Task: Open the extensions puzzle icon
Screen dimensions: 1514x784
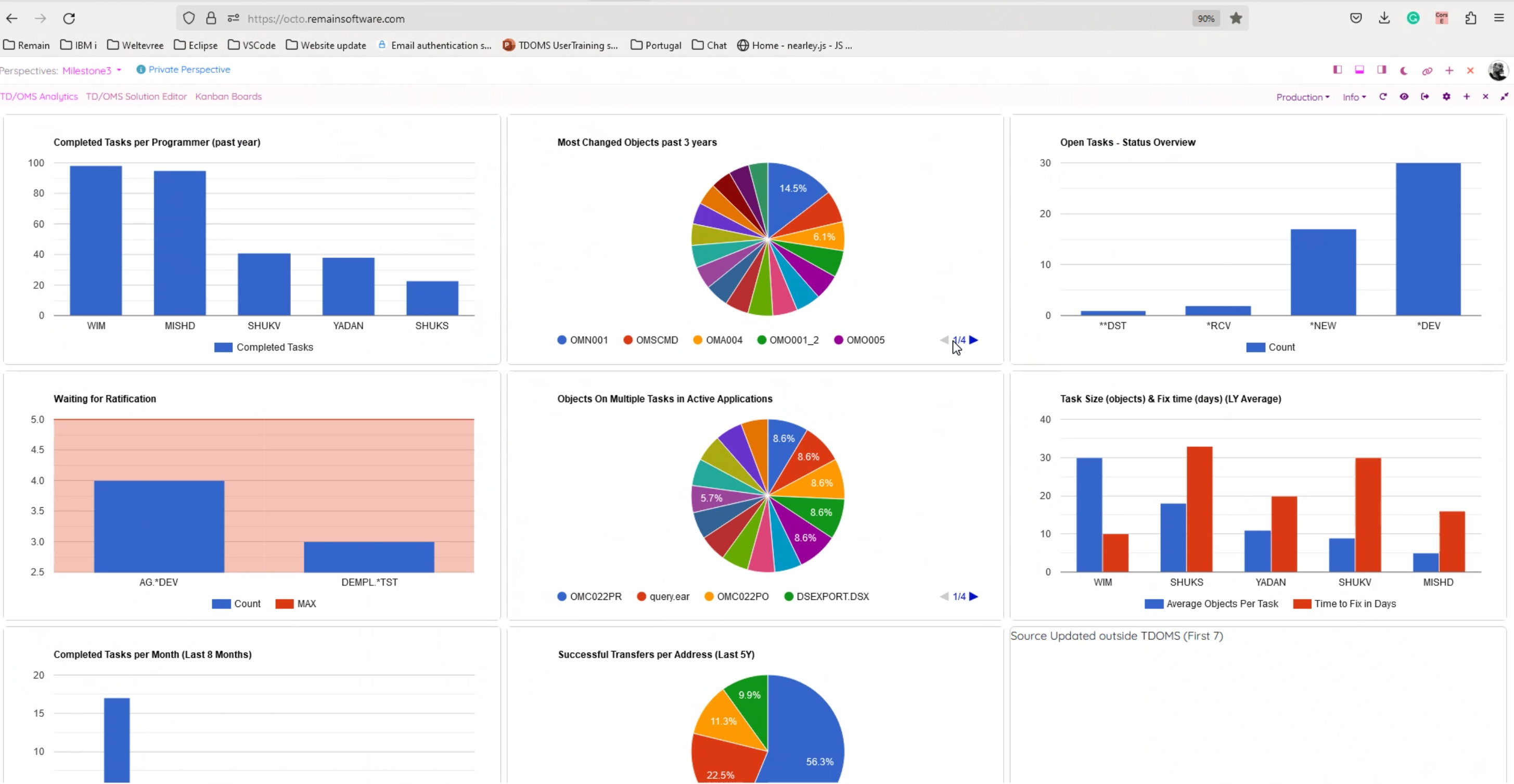Action: pos(1470,18)
